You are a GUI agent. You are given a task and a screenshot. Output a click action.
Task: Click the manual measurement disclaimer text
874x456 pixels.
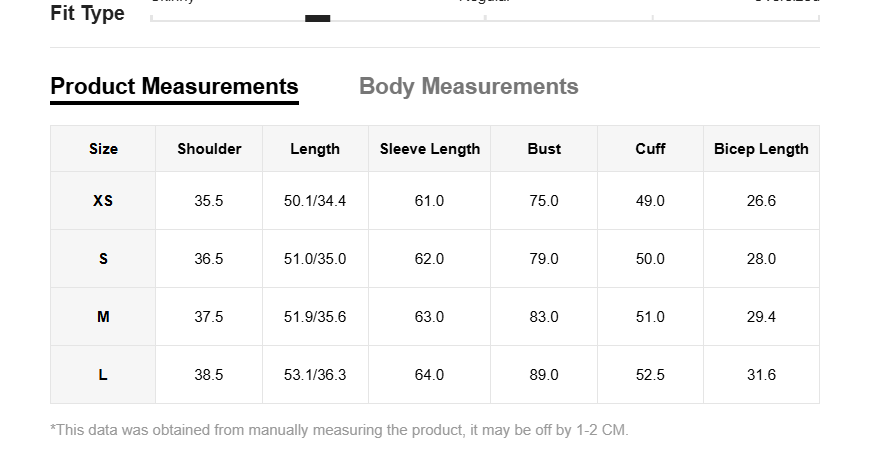pyautogui.click(x=339, y=430)
